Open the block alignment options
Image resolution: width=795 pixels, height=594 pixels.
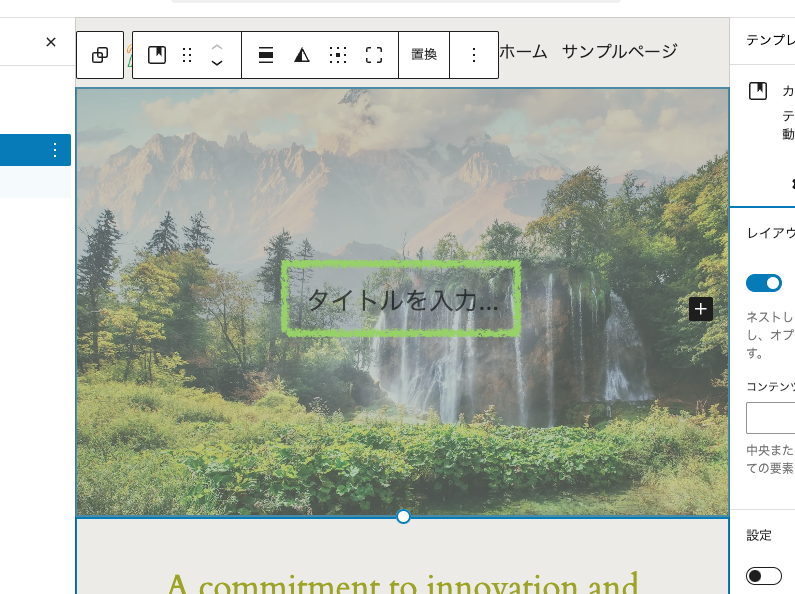pyautogui.click(x=266, y=55)
